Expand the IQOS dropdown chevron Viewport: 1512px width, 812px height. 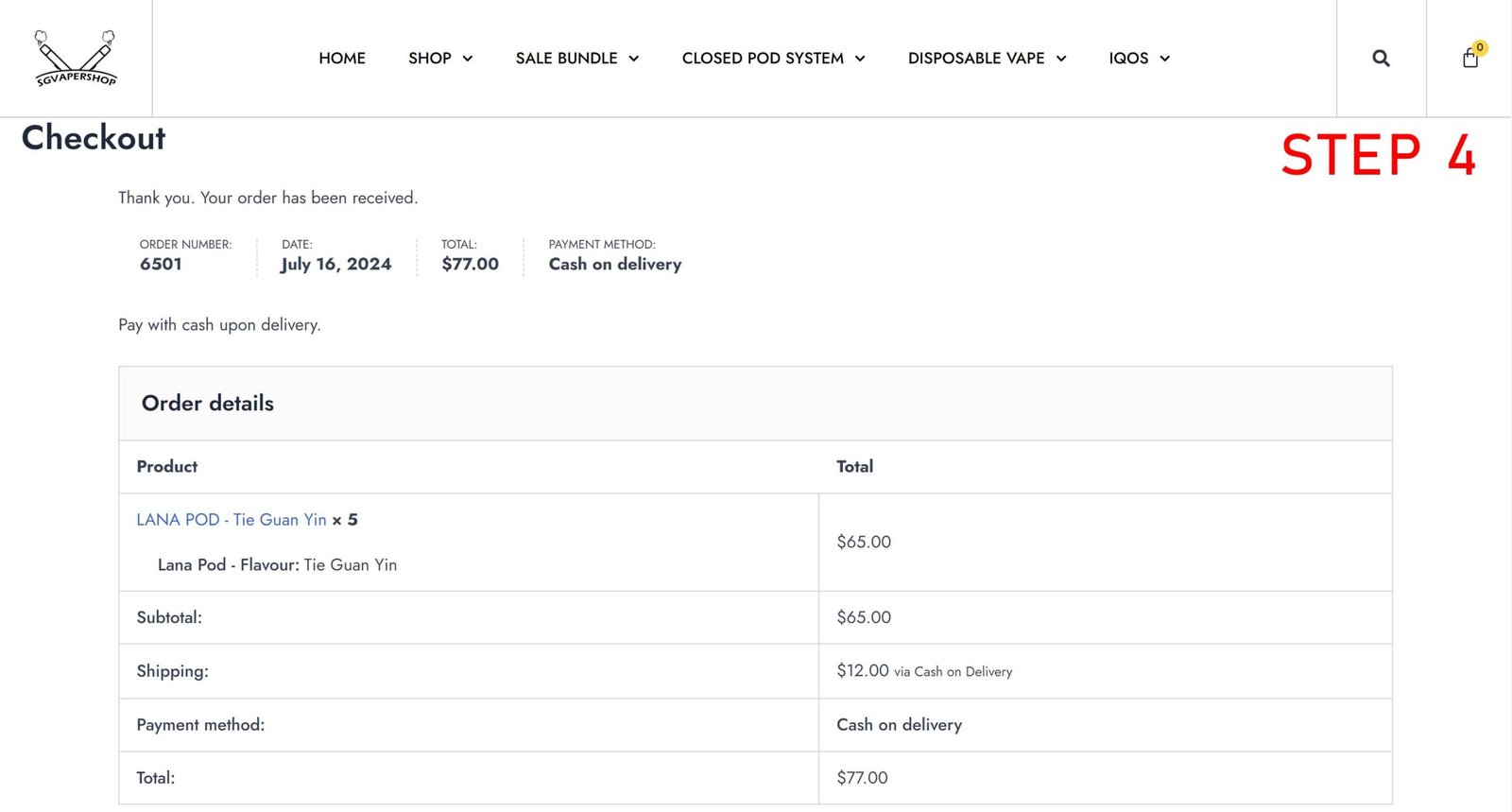tap(1164, 59)
